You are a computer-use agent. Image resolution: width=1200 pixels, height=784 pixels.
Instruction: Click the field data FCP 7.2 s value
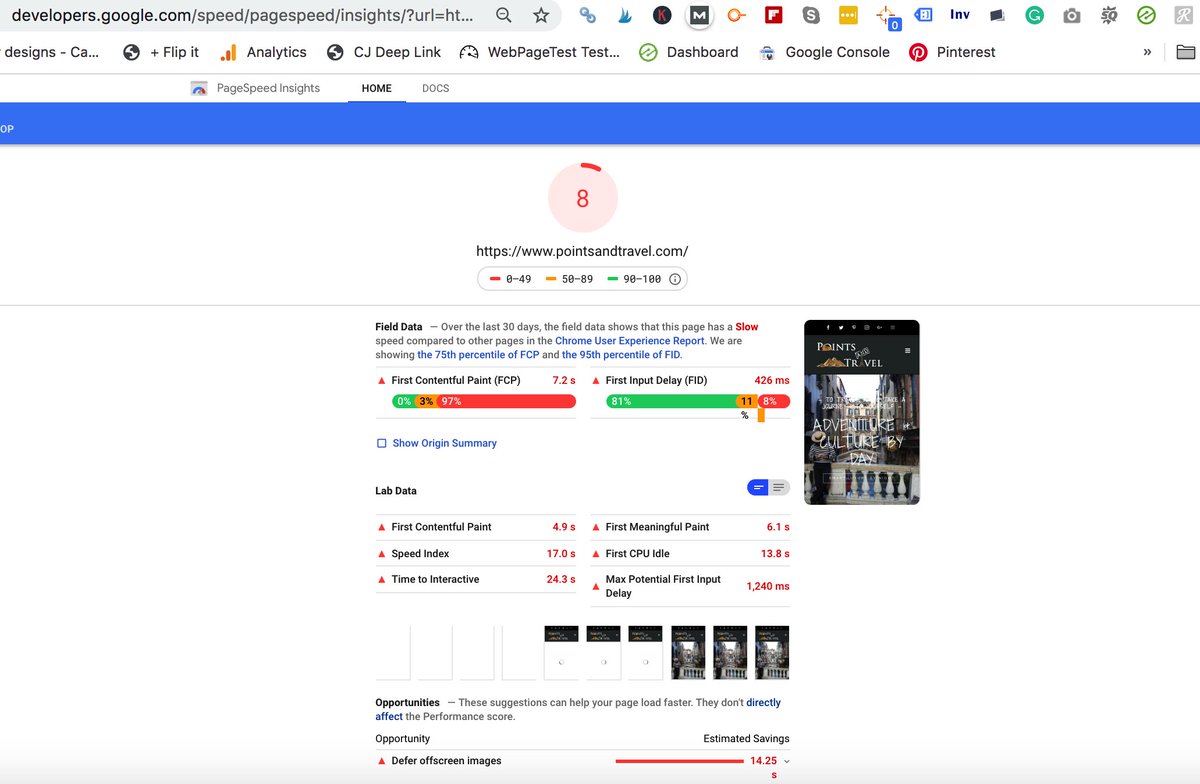click(564, 381)
